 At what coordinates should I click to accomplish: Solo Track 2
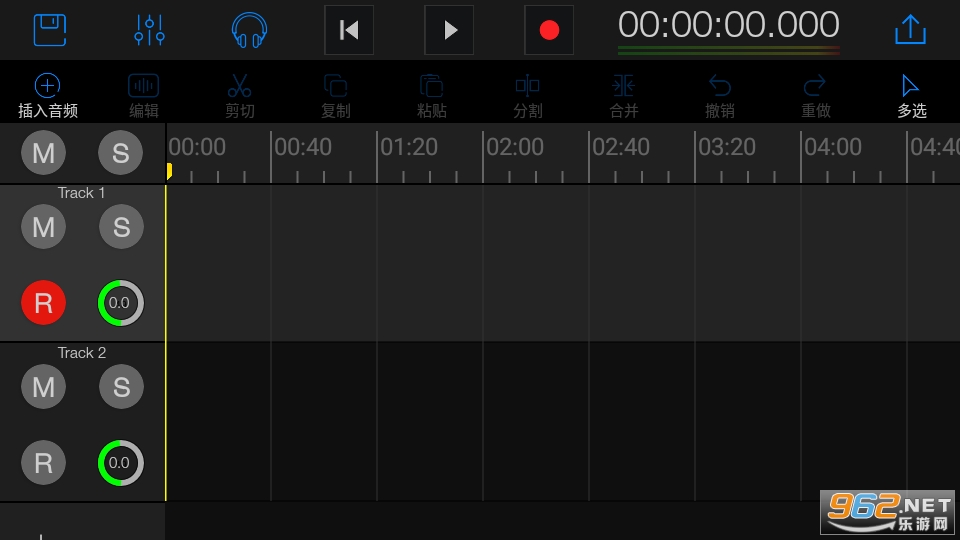(121, 387)
